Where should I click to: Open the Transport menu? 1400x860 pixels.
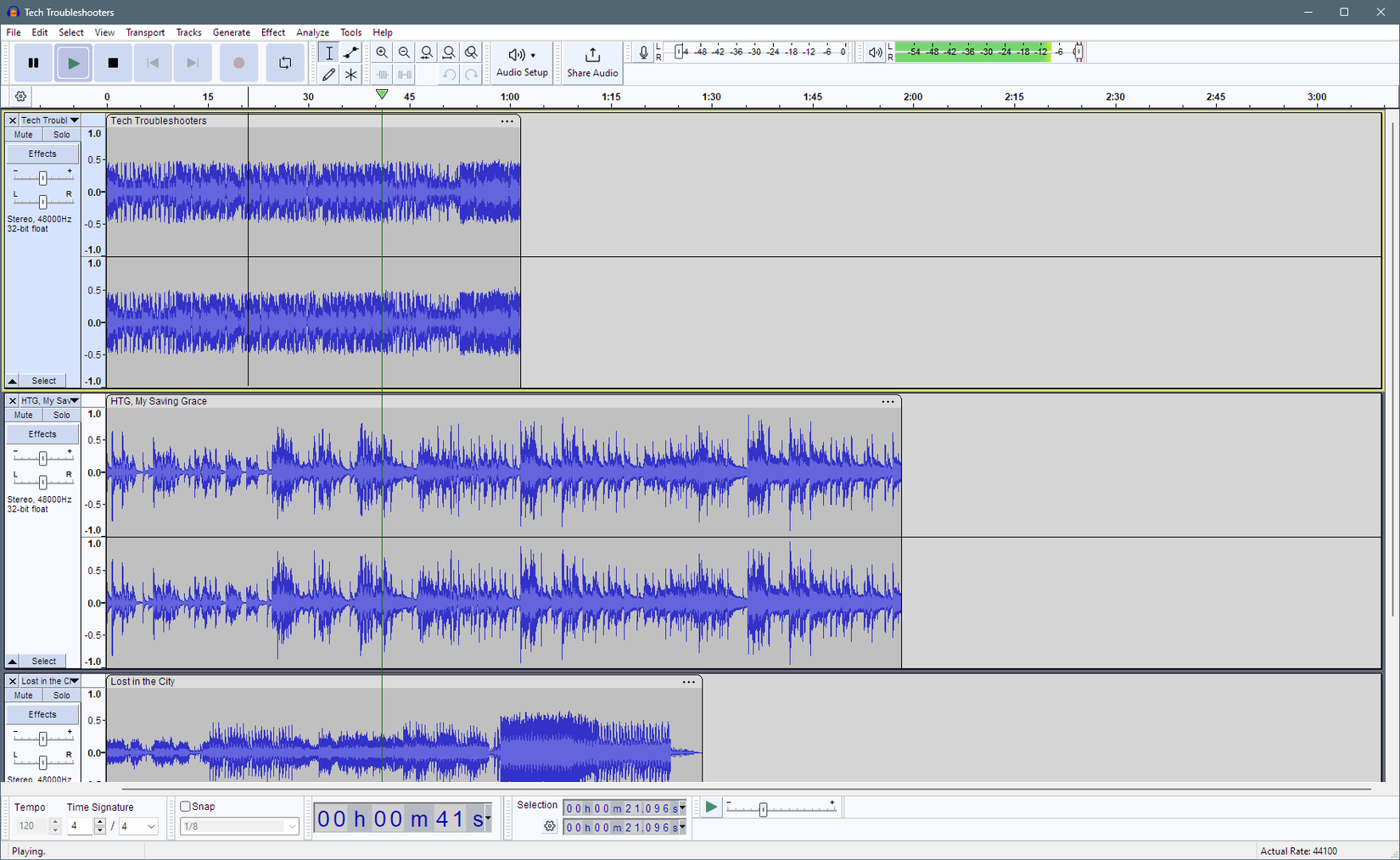(x=145, y=32)
